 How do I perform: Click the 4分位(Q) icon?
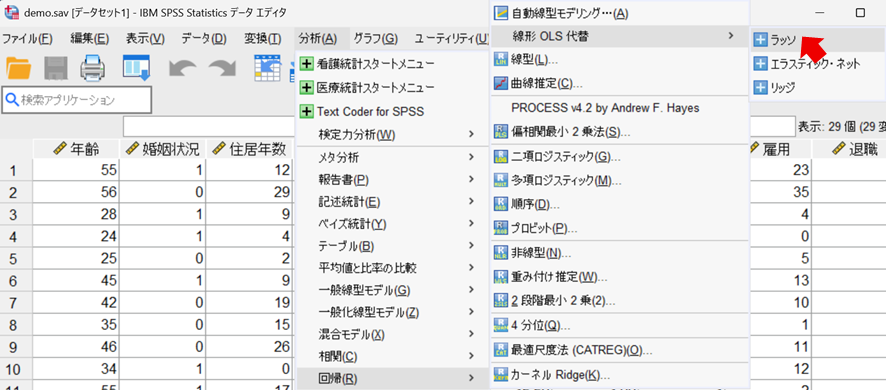click(501, 326)
